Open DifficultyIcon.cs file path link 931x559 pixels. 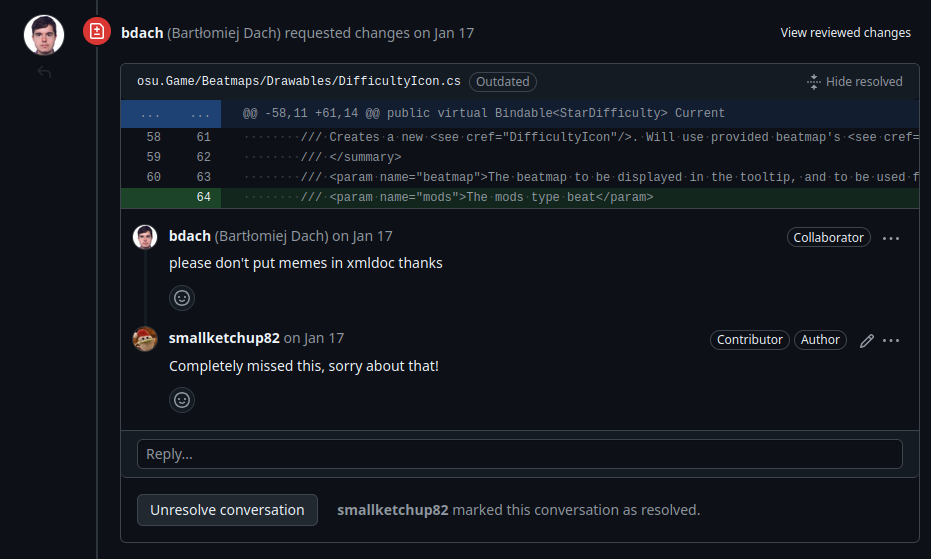click(x=299, y=82)
